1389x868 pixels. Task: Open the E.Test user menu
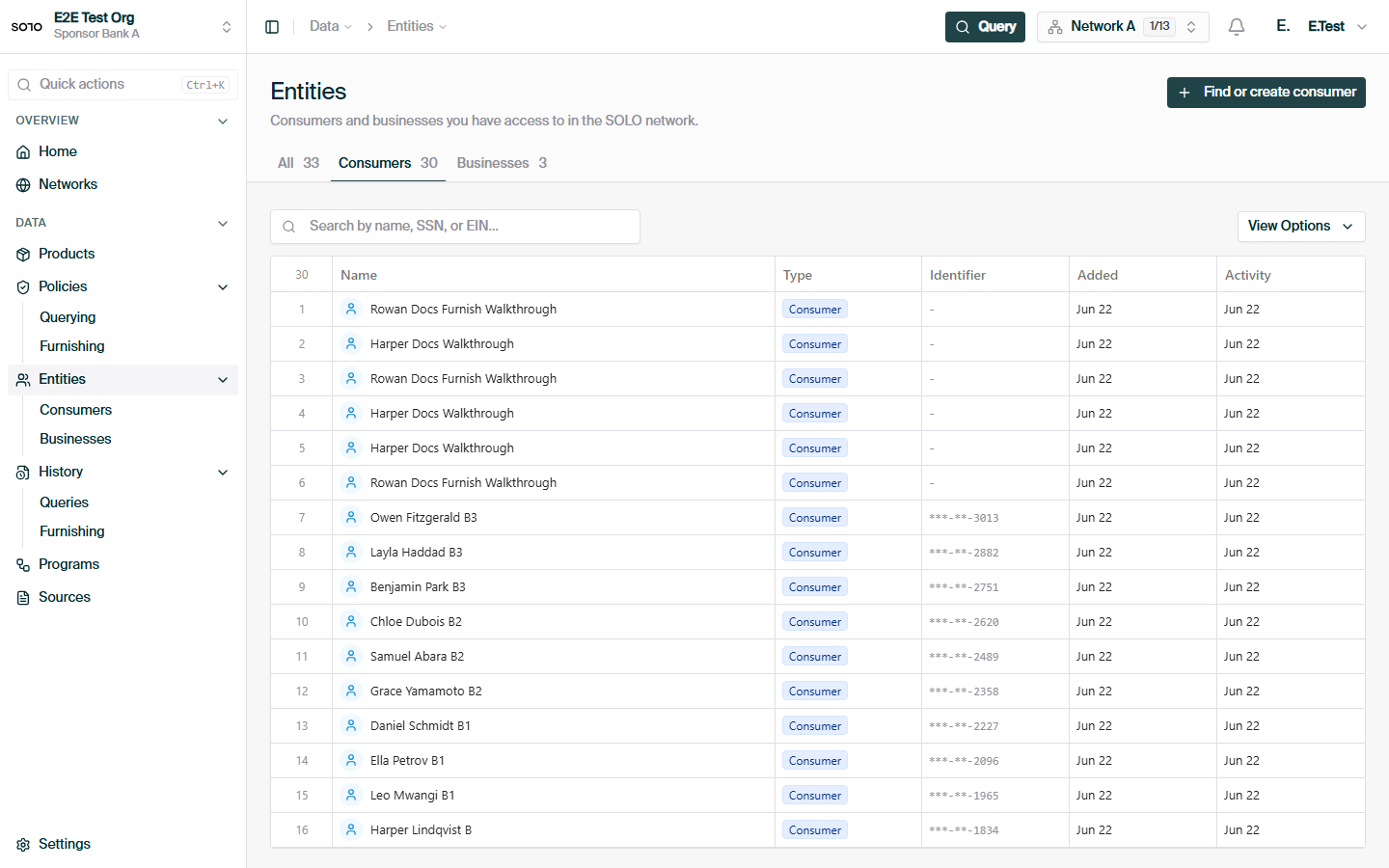coord(1321,27)
